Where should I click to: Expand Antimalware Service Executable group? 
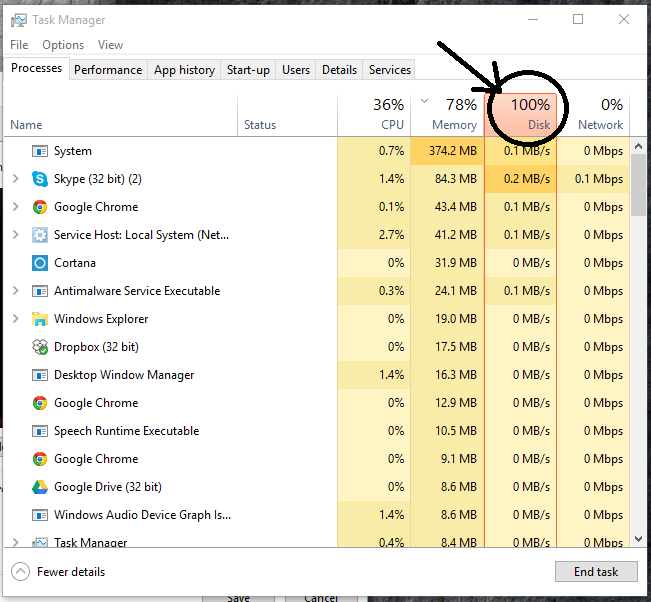coord(16,291)
